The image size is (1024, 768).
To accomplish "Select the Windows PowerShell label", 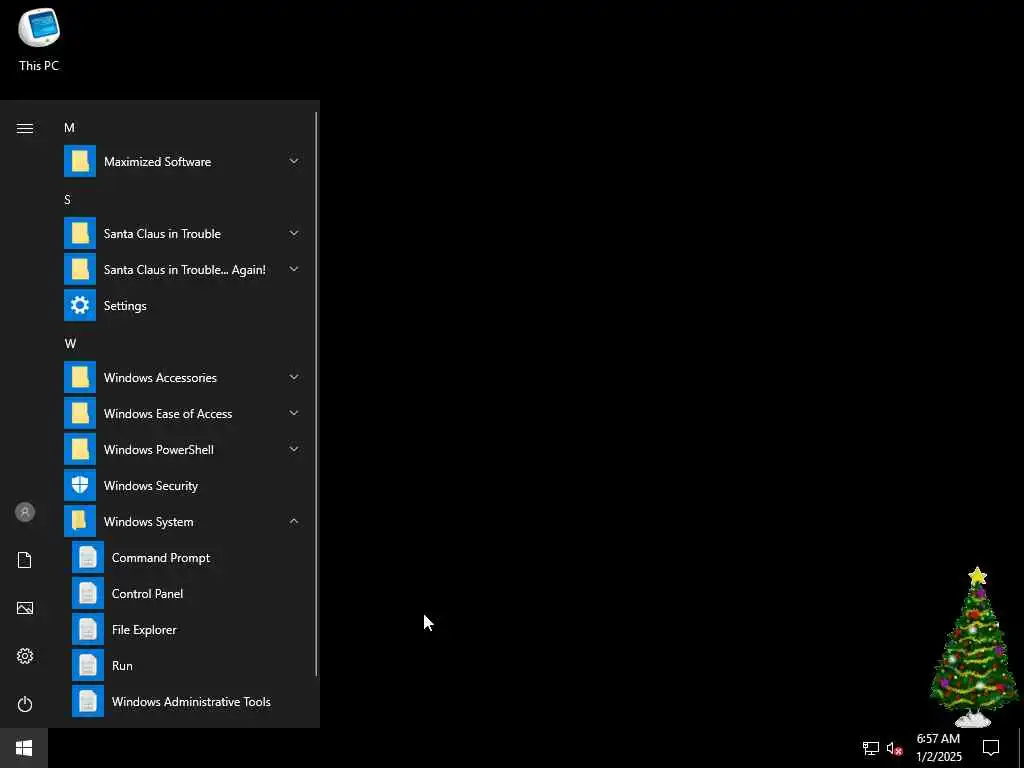I will (x=159, y=450).
